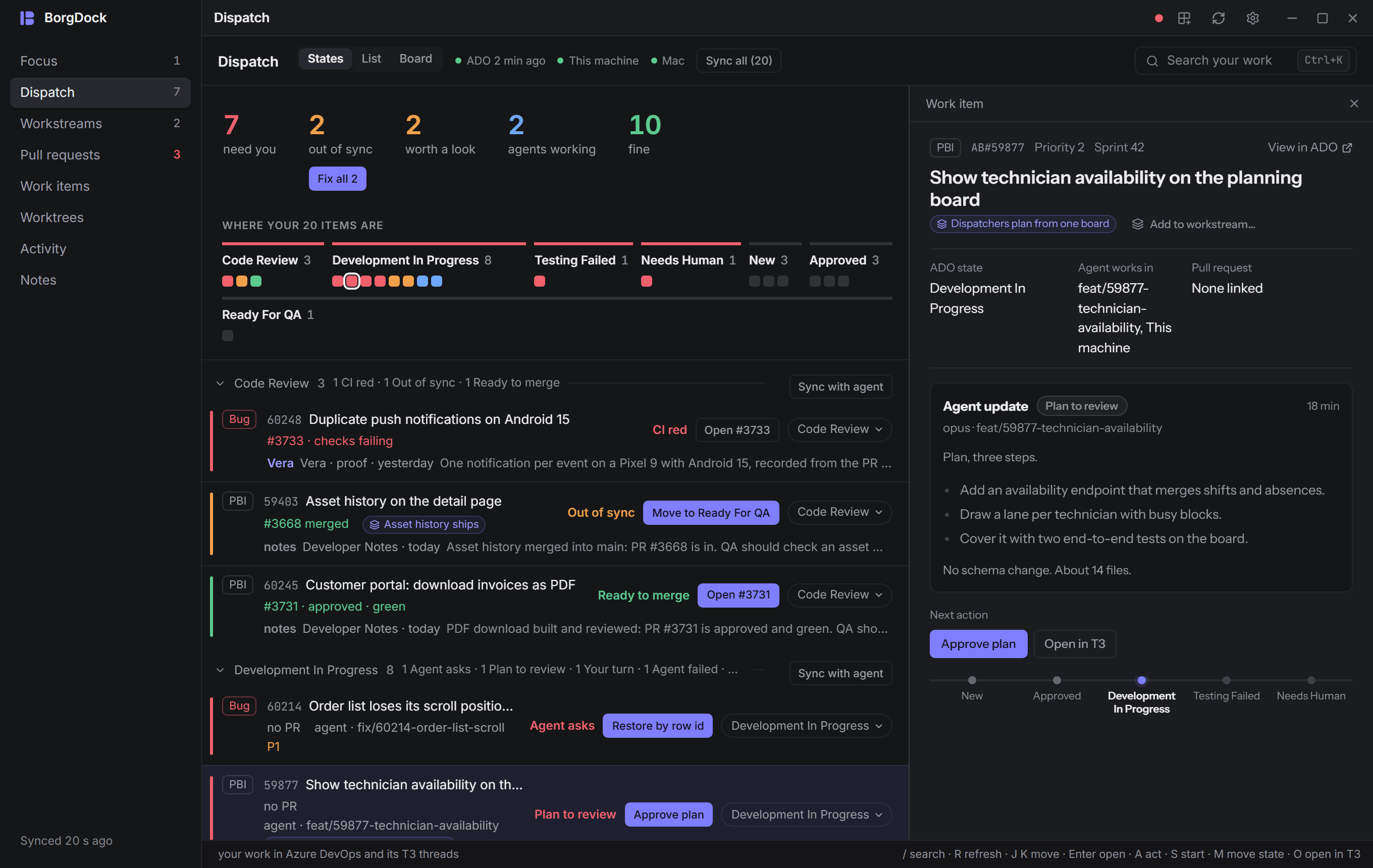Click the red square under Testing Failed
The height and width of the screenshot is (868, 1373).
540,281
